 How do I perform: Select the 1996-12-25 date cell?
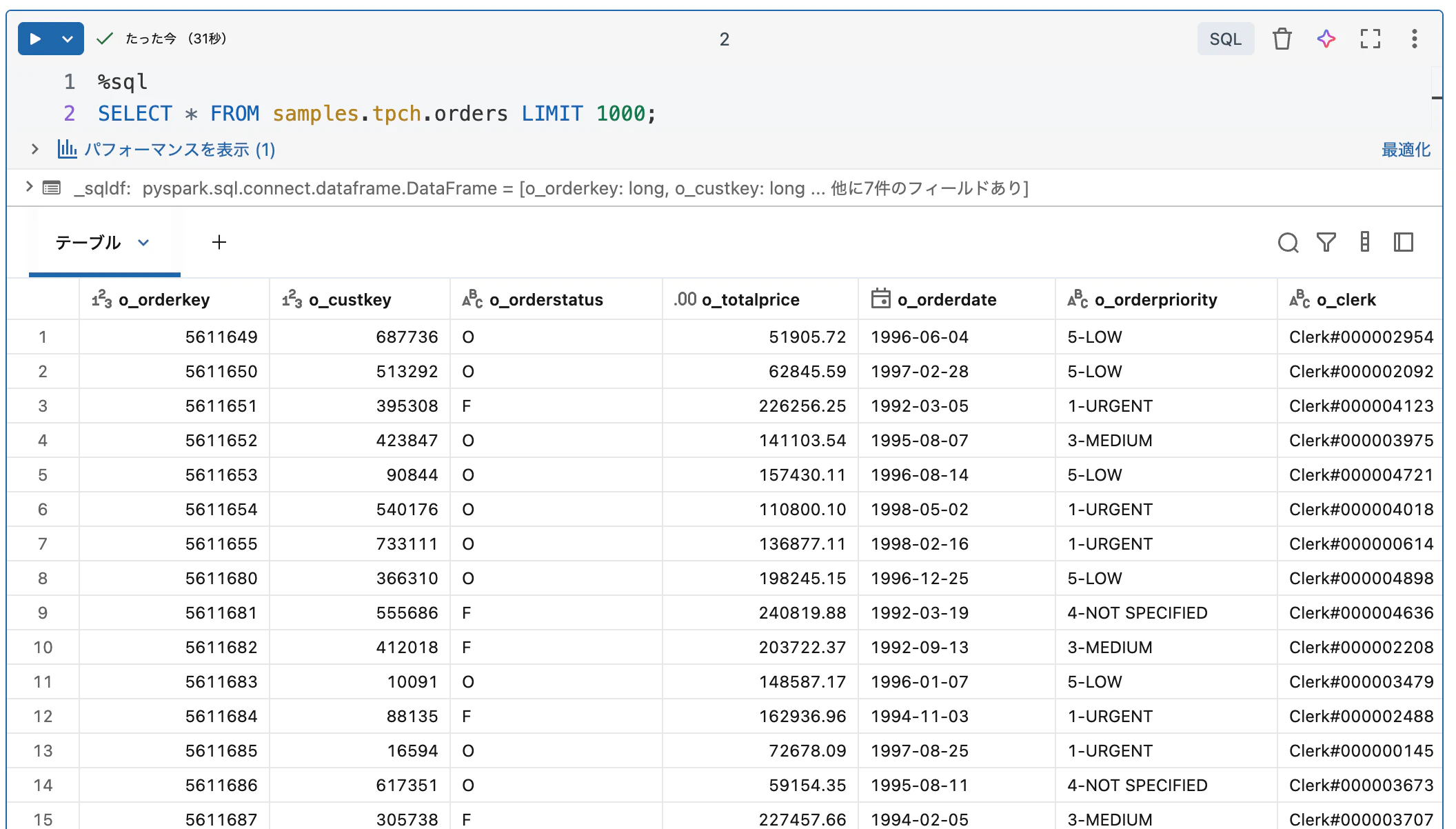click(x=957, y=579)
